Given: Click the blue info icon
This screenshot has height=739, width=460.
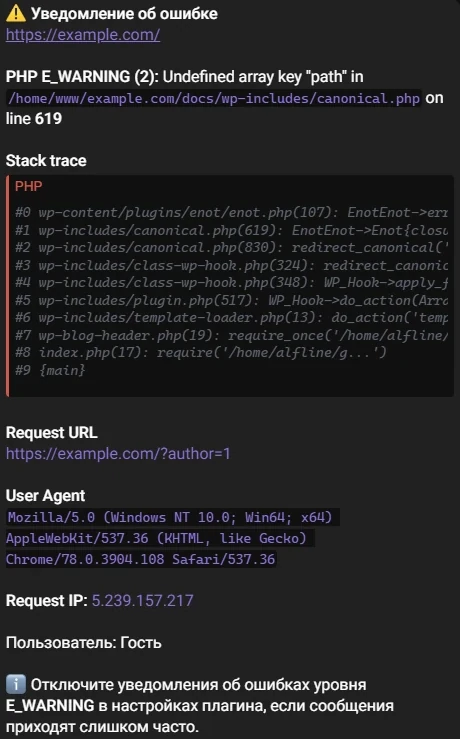Looking at the screenshot, I should (x=16, y=684).
